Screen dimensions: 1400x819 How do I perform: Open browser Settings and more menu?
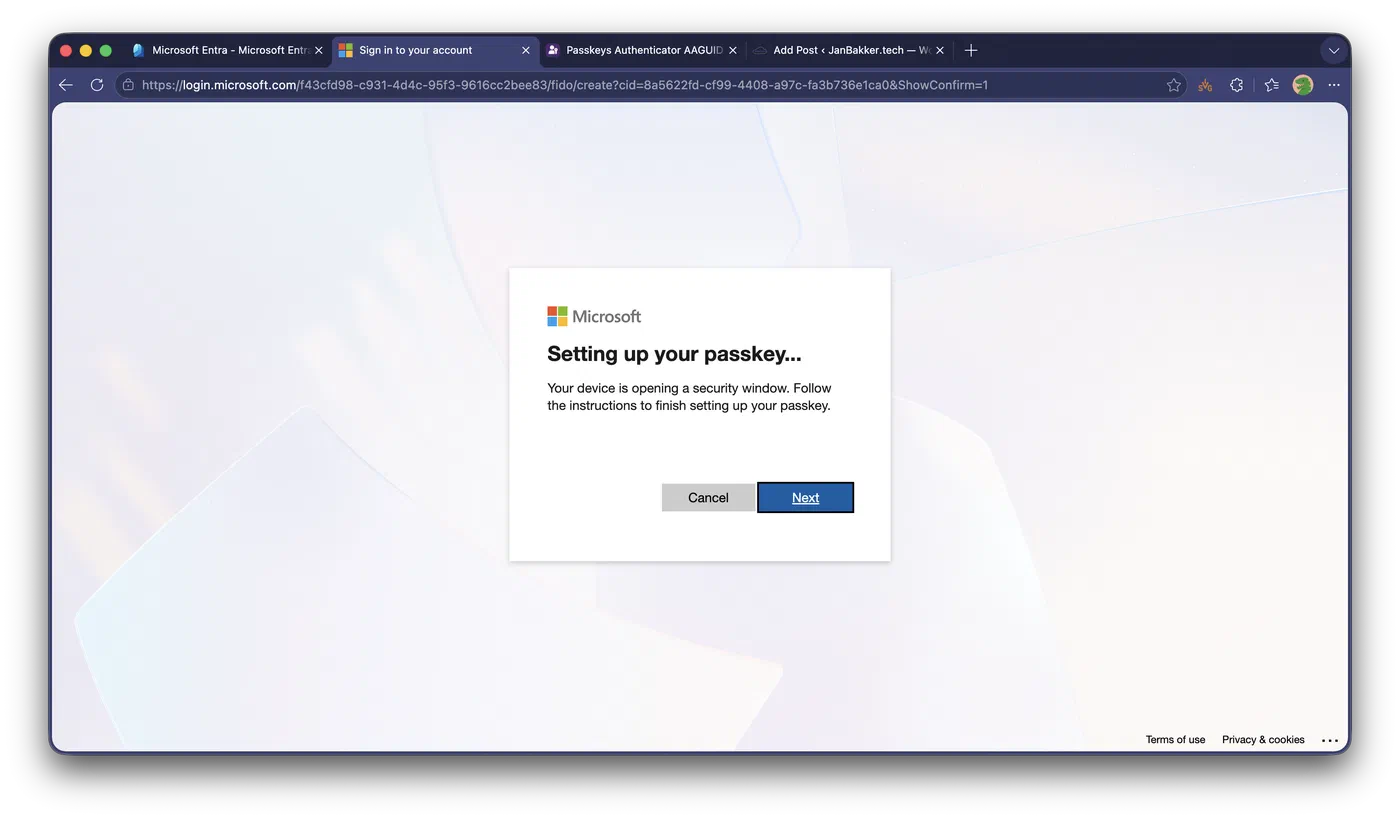coord(1334,85)
